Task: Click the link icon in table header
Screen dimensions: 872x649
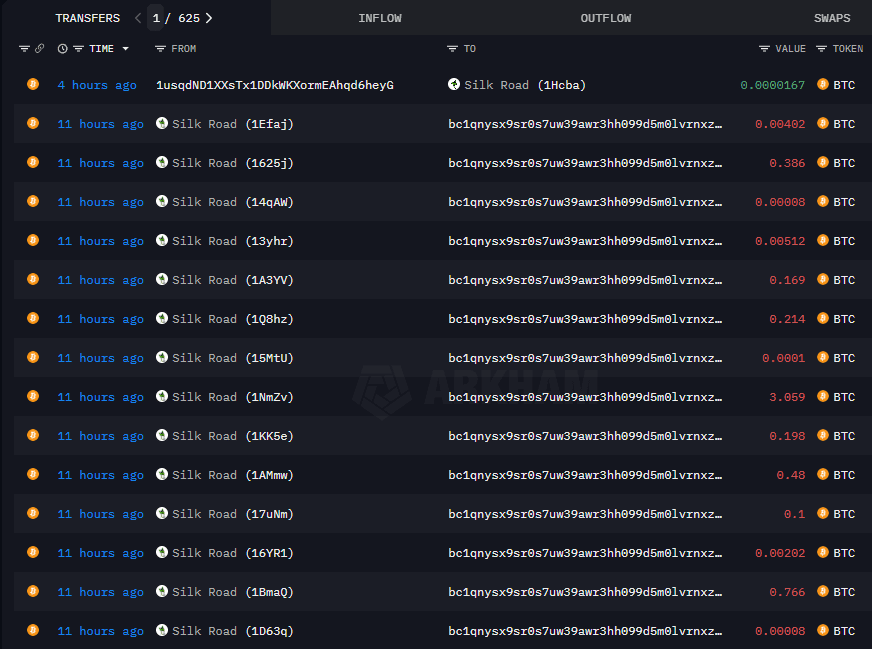Action: (x=39, y=48)
